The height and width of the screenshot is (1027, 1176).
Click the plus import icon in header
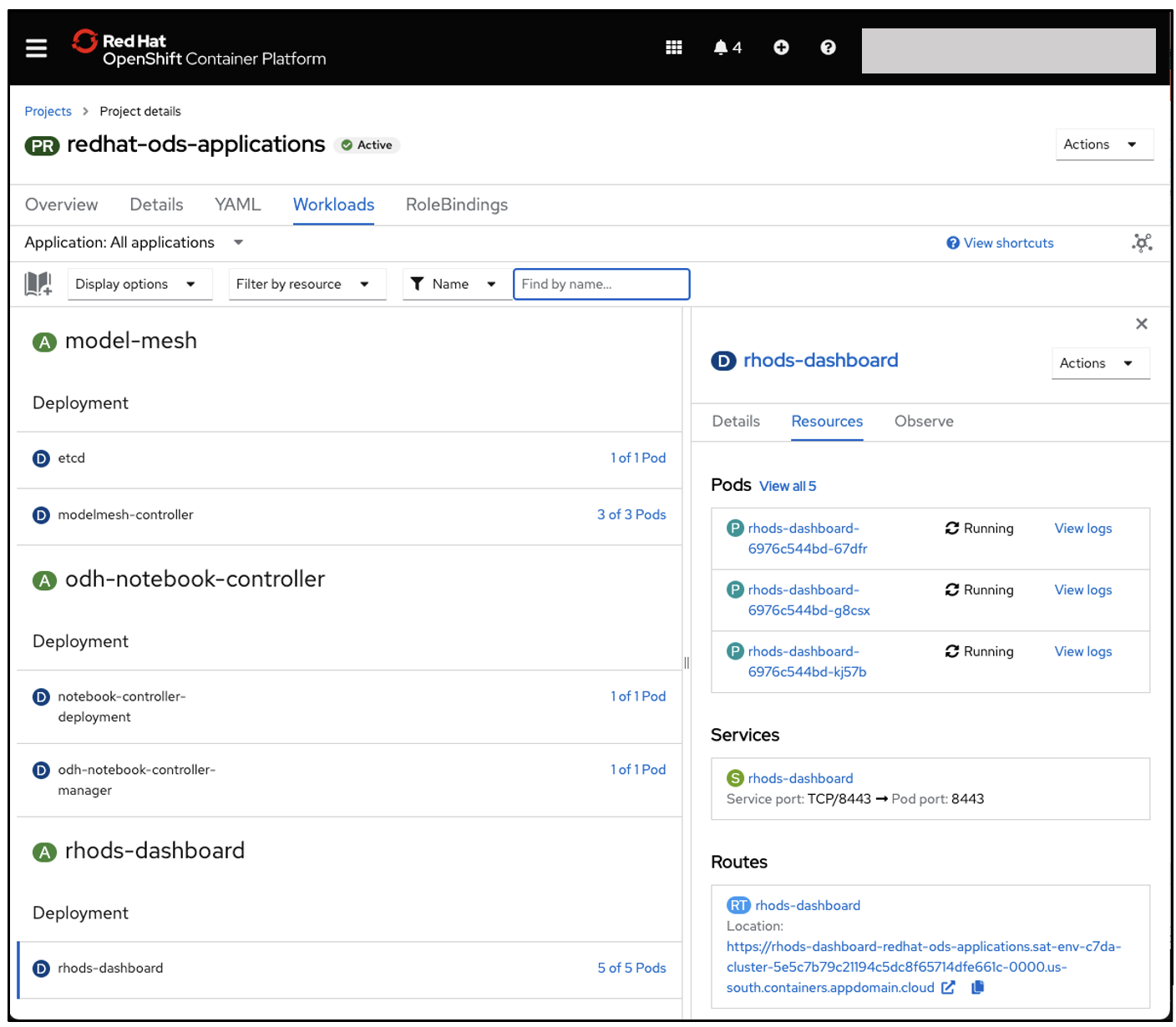coord(781,48)
